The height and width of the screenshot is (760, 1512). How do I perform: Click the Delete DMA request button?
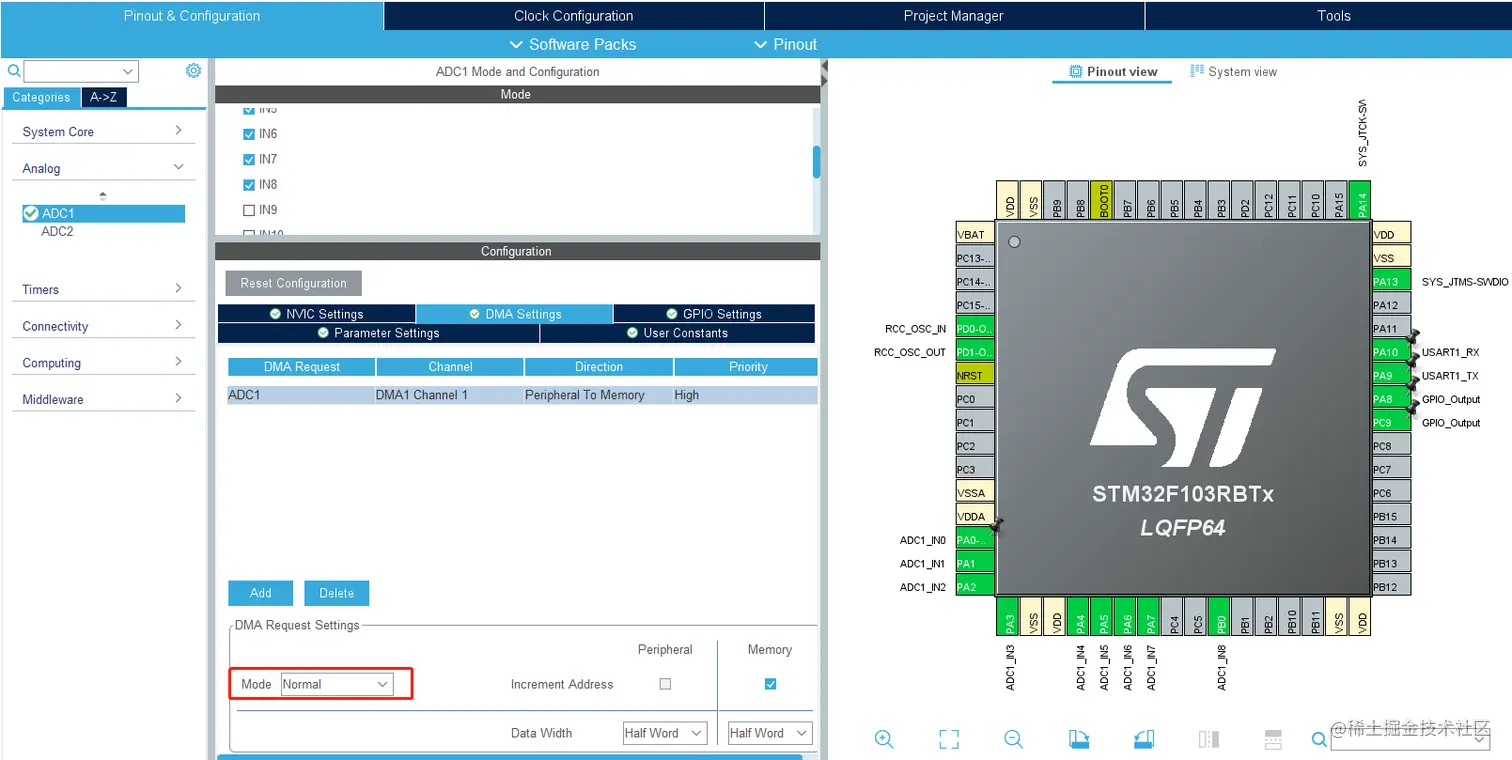(x=337, y=593)
